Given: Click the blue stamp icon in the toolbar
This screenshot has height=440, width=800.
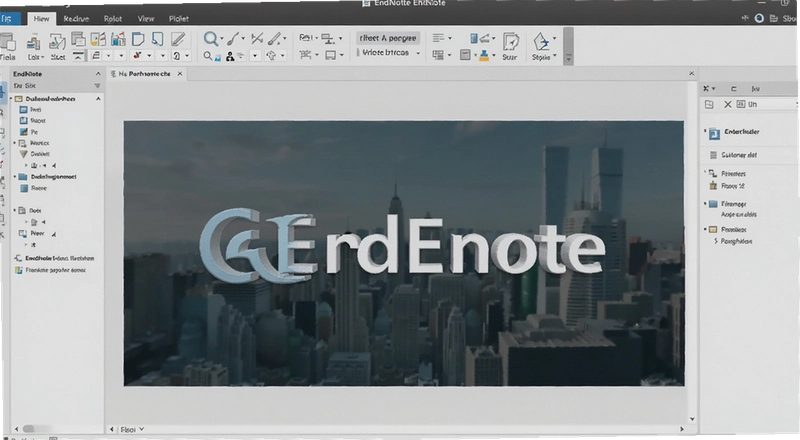Looking at the screenshot, I should (x=484, y=55).
